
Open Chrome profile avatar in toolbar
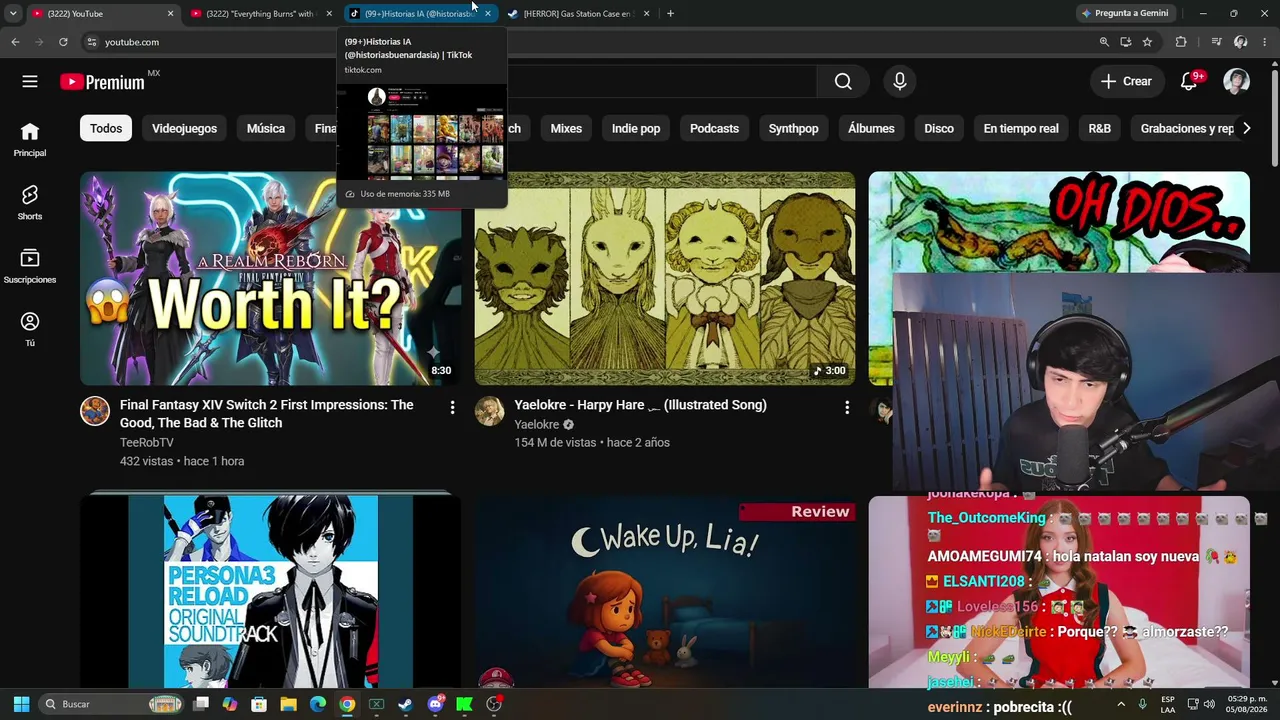[1241, 42]
